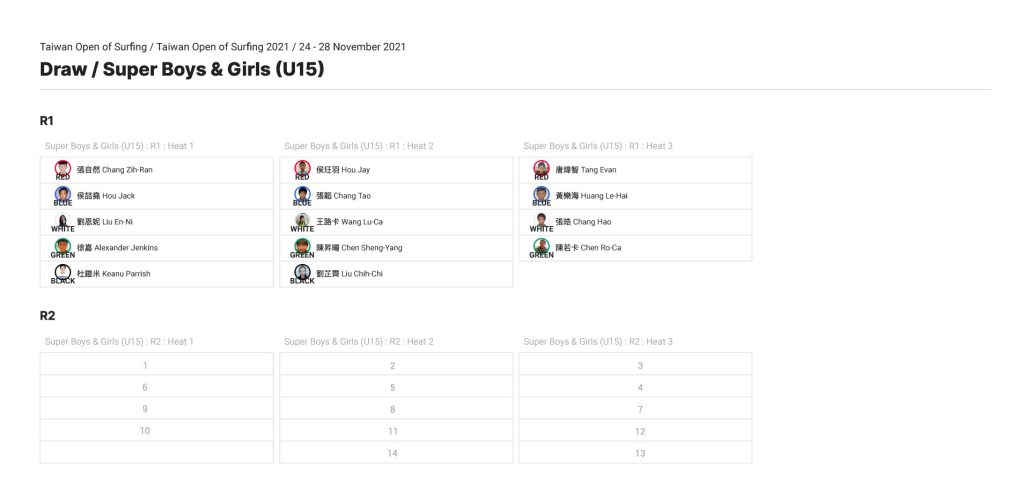
Task: Click Chen Ro-Ca's green jersey avatar
Action: (541, 246)
